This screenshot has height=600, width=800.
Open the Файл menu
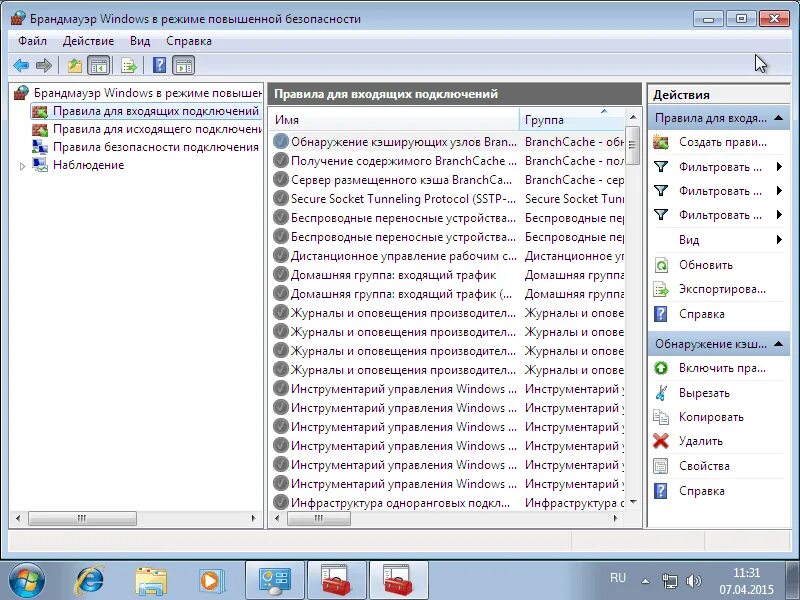(x=32, y=41)
